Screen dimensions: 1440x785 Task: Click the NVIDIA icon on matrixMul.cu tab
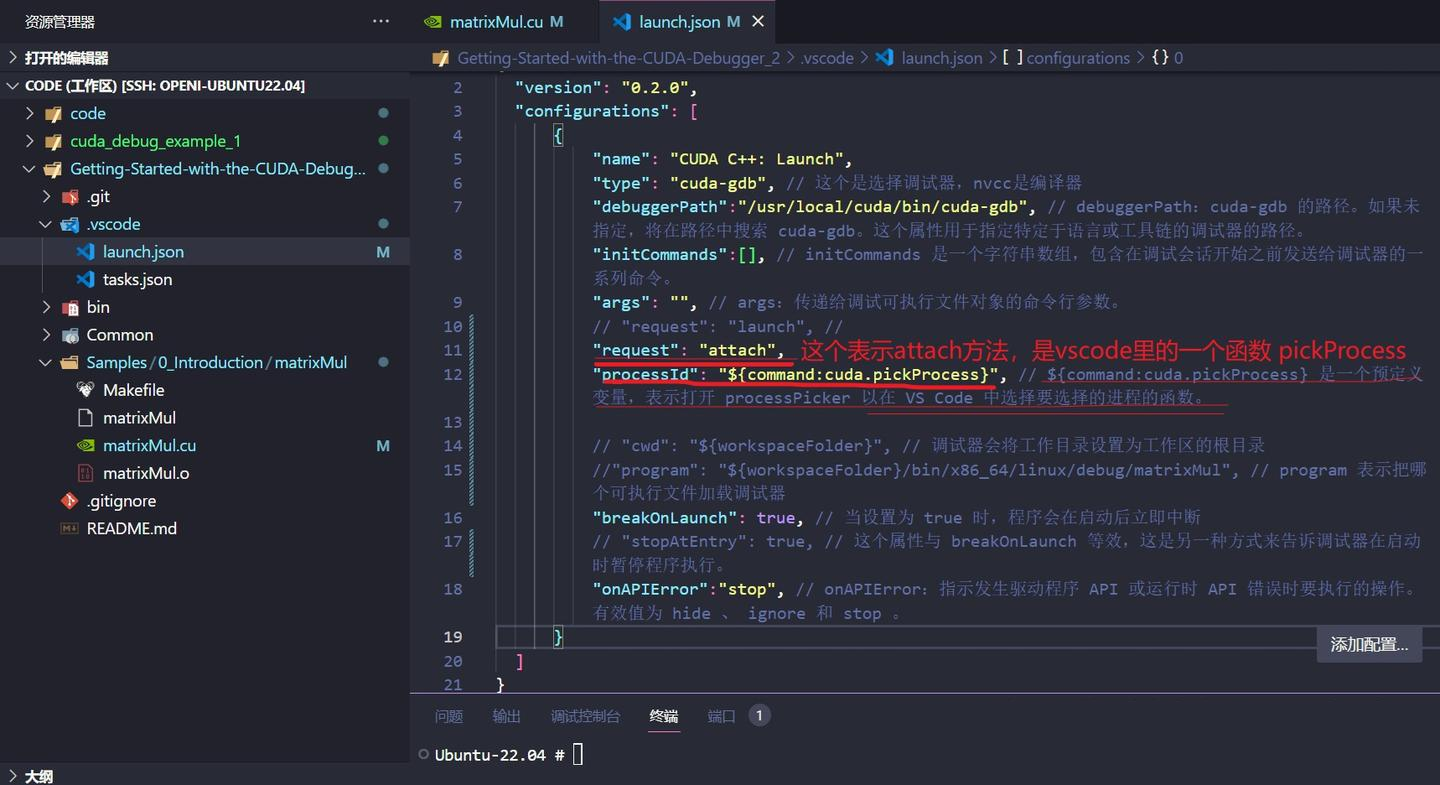432,21
